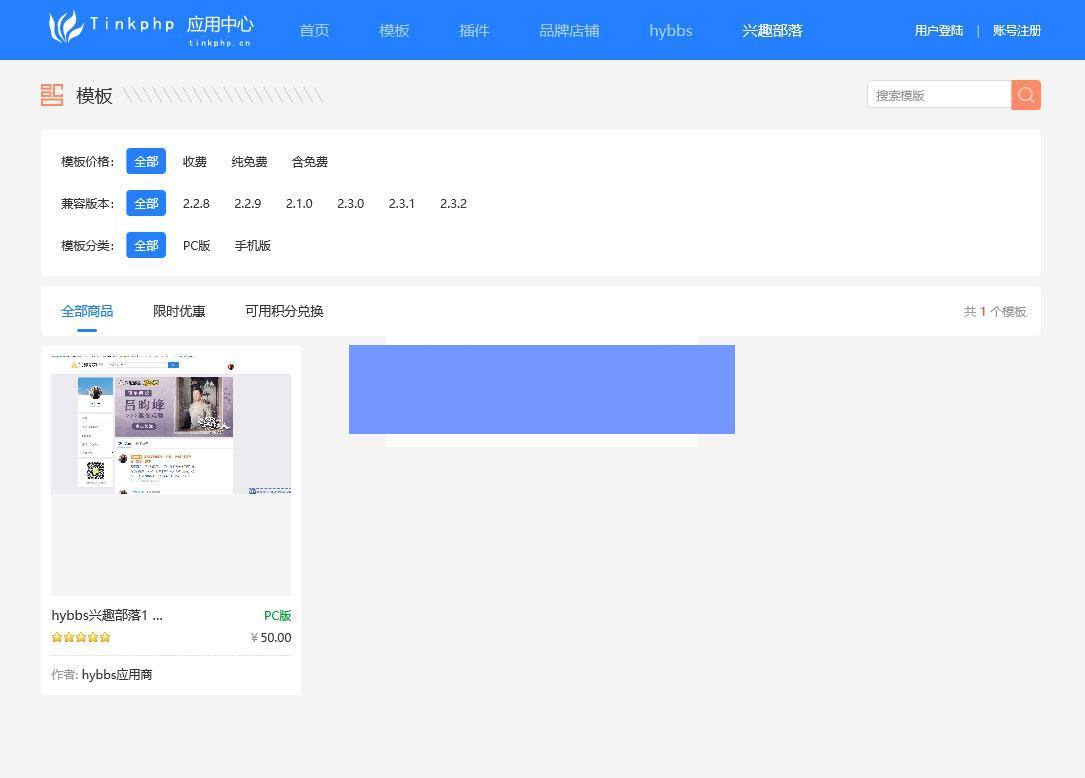Click the 用户登陆 link
Viewport: 1085px width, 778px height.
click(x=938, y=30)
